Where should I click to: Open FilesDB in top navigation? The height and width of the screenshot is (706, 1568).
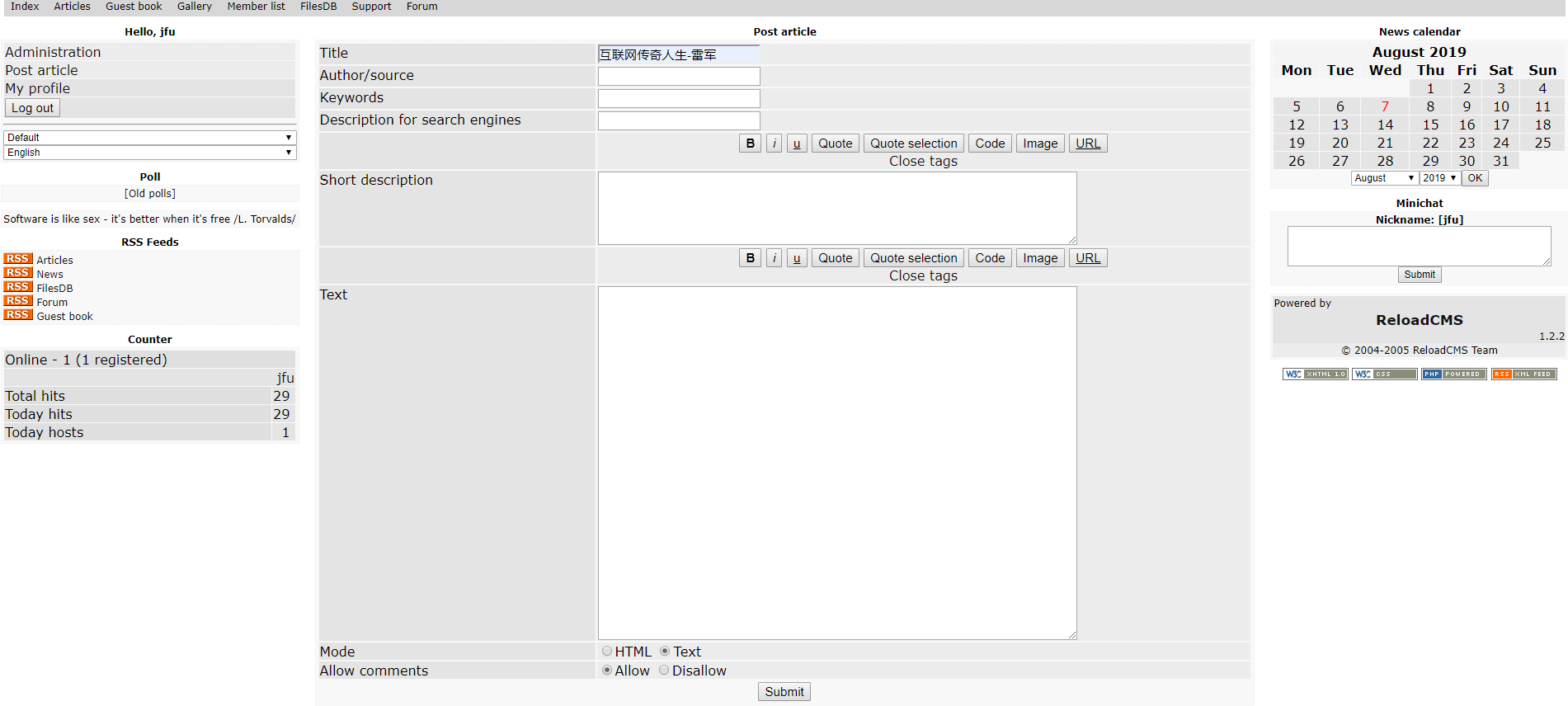(318, 7)
